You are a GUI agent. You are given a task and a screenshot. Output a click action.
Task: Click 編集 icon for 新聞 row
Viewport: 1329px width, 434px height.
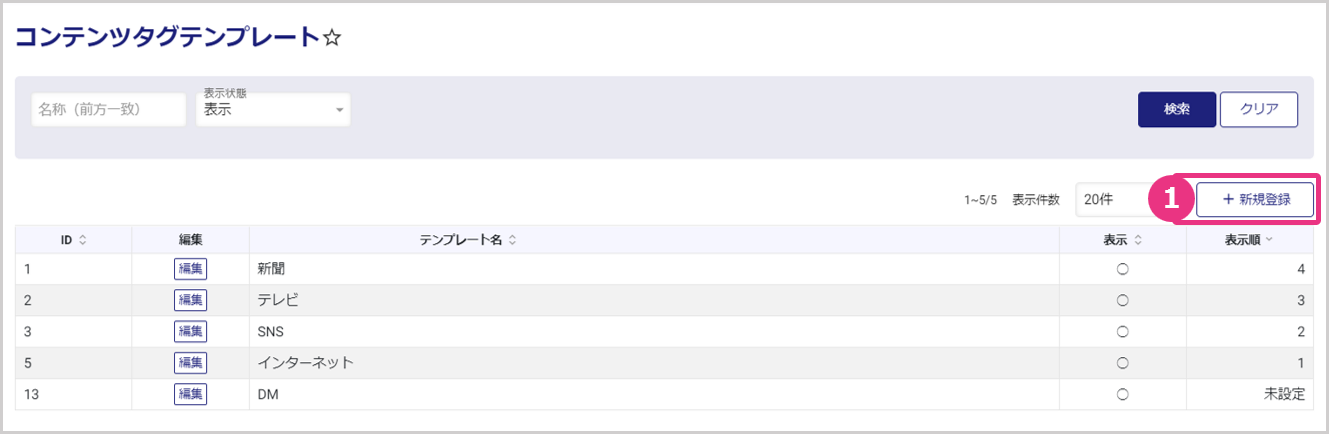(190, 269)
